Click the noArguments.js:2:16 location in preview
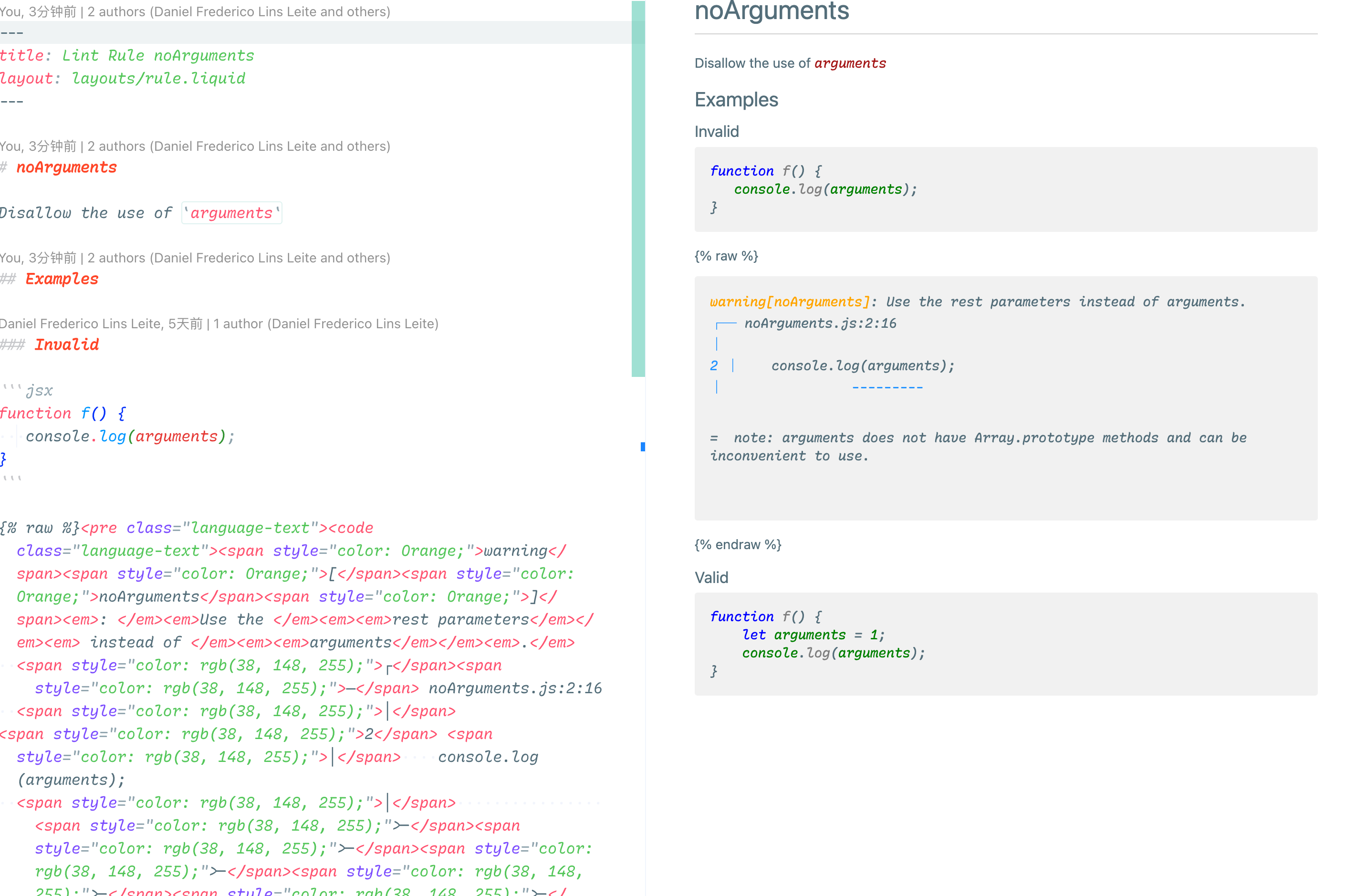The image size is (1356, 896). [820, 323]
